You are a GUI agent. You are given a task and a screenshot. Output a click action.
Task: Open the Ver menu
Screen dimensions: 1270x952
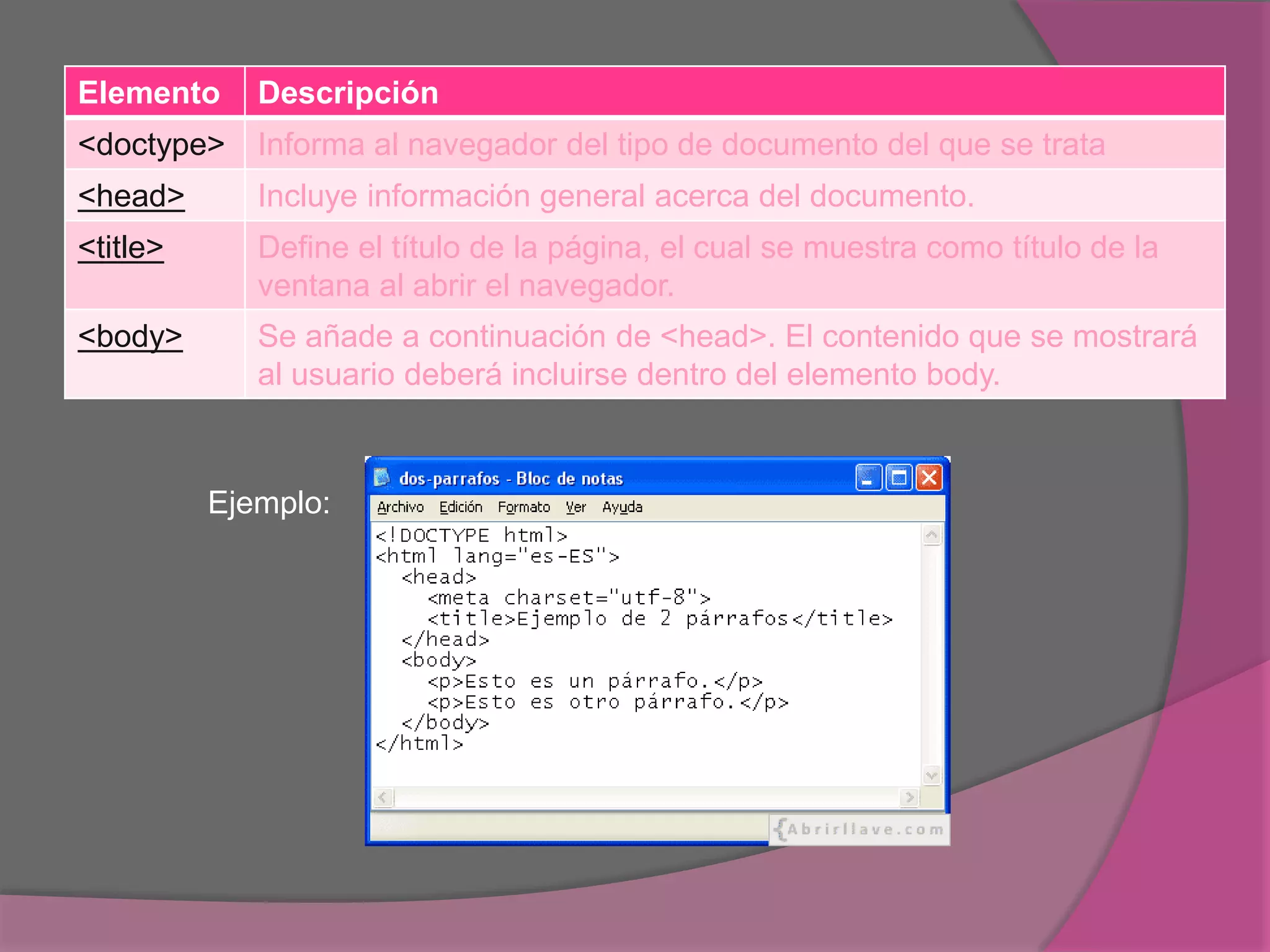pyautogui.click(x=575, y=507)
